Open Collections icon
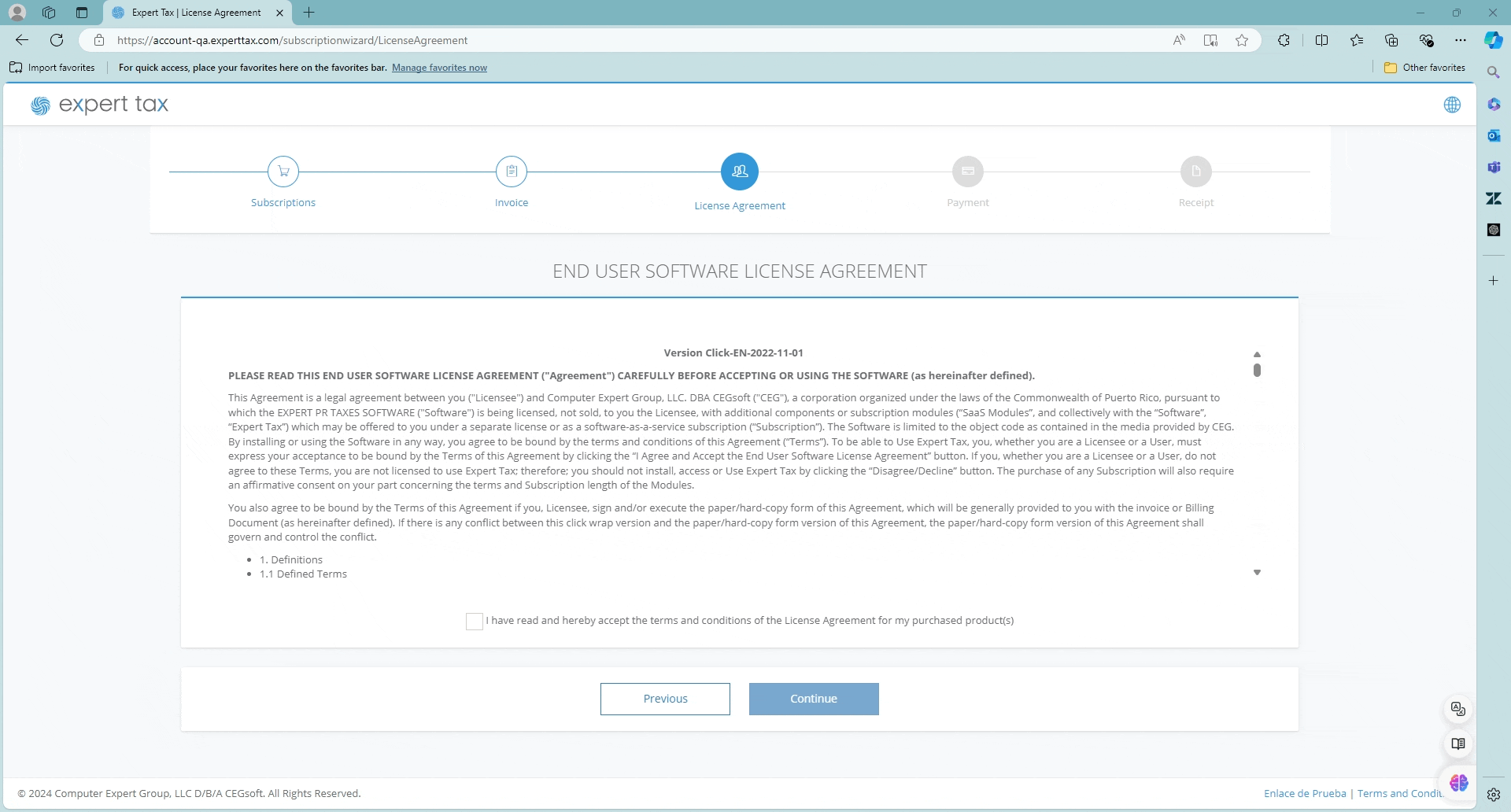The width and height of the screenshot is (1511, 812). 1391,40
